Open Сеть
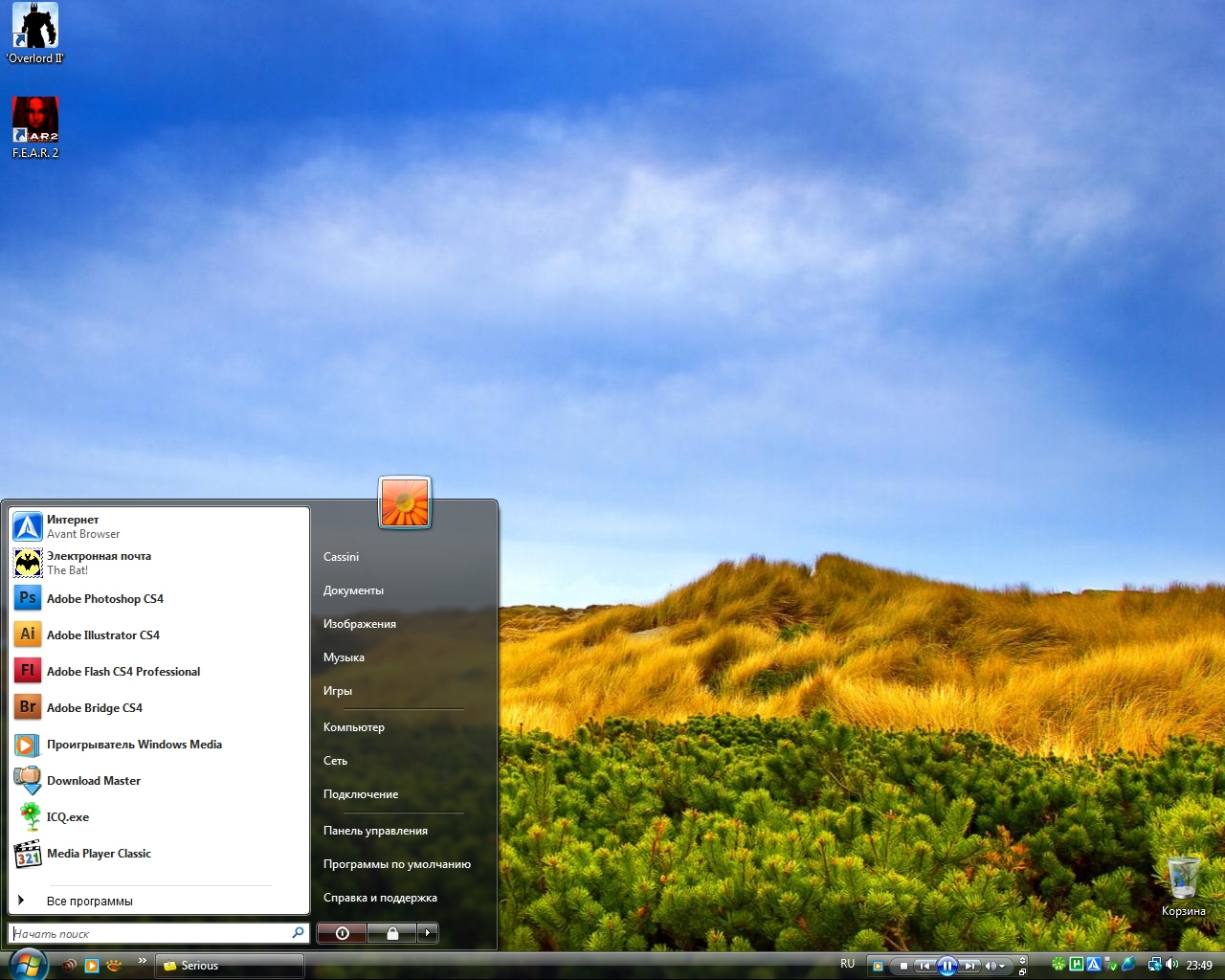1225x980 pixels. pyautogui.click(x=335, y=761)
